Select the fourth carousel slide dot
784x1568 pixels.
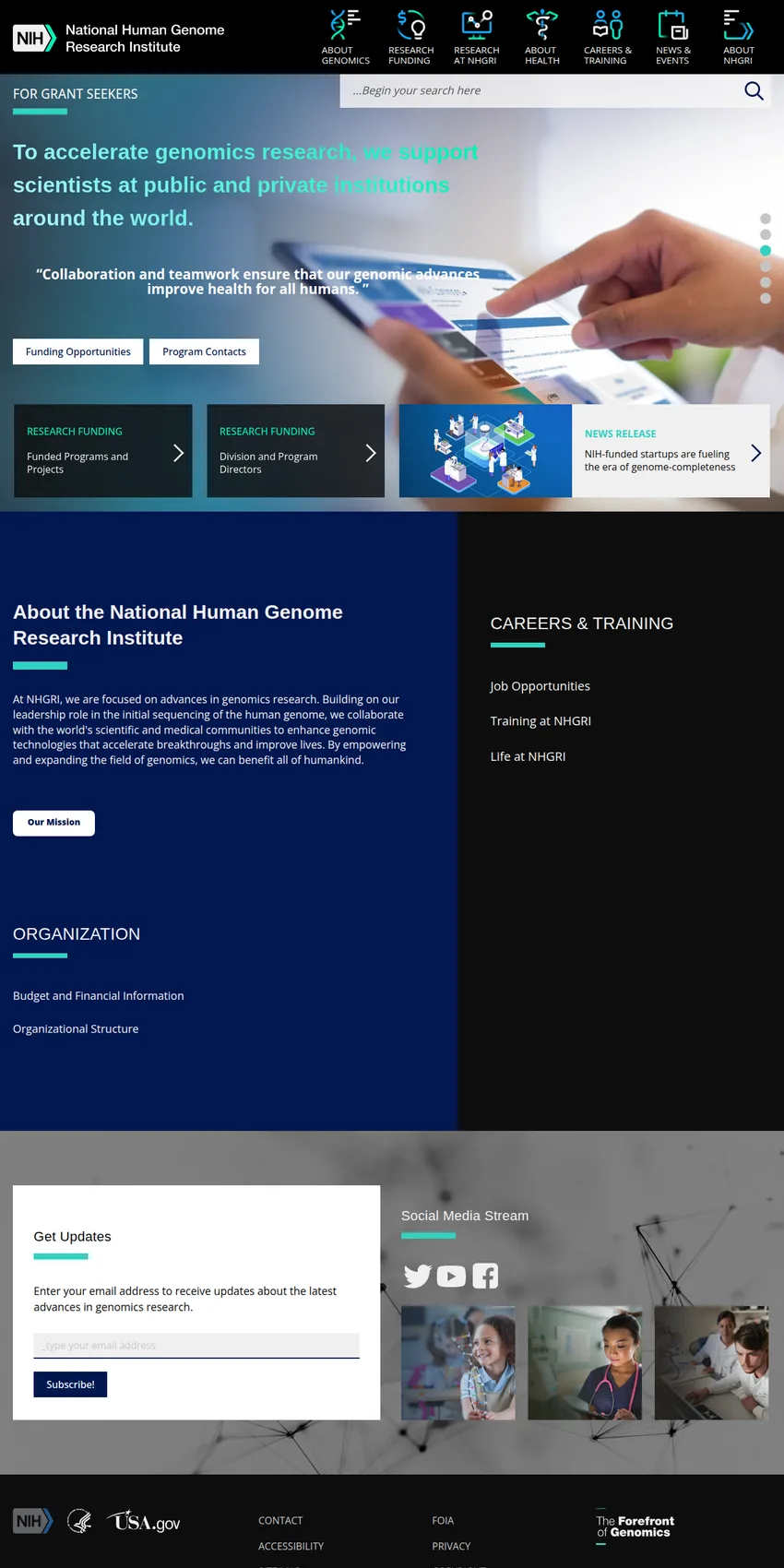pyautogui.click(x=766, y=267)
